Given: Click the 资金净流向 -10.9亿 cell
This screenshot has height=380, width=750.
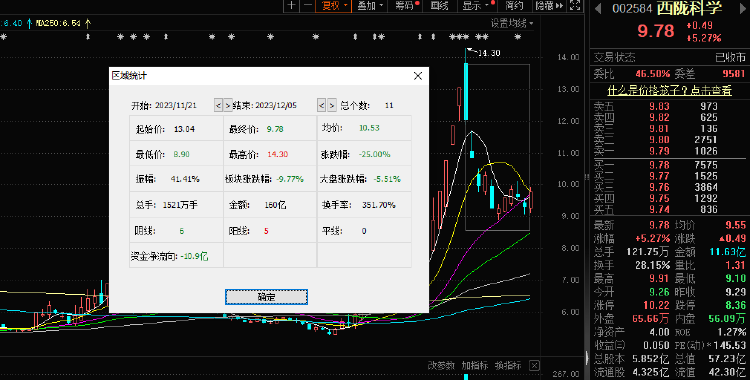Looking at the screenshot, I should [x=176, y=256].
